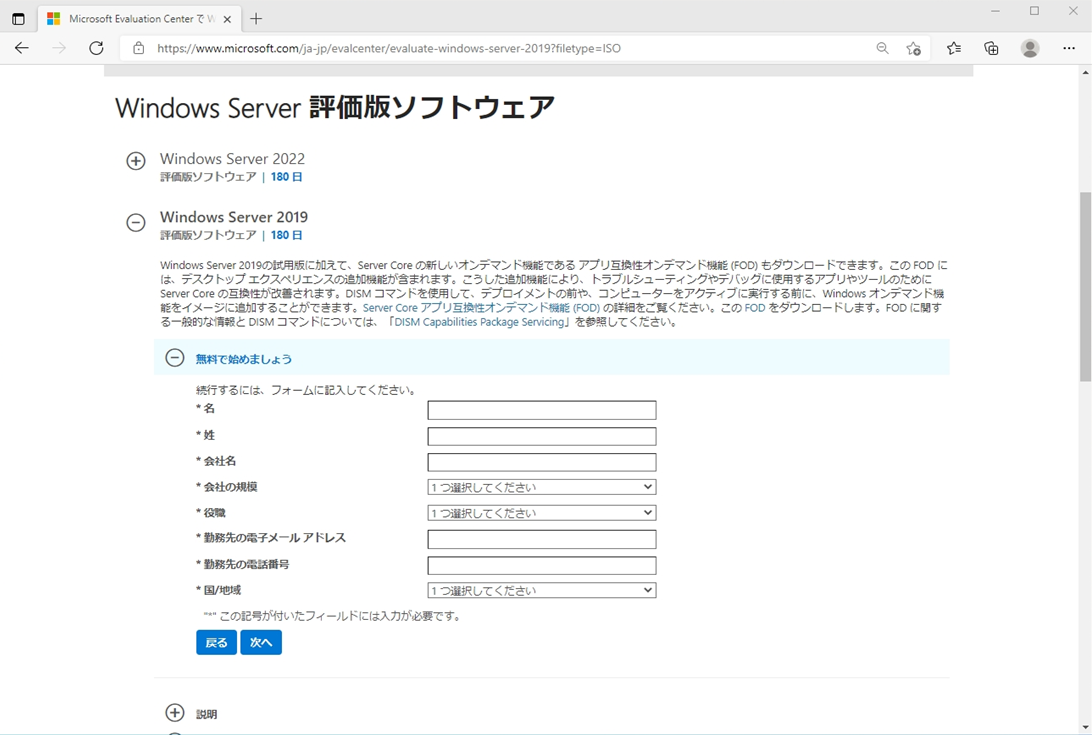Click the 会社名 input field
Viewport: 1092px width, 735px height.
coord(542,462)
